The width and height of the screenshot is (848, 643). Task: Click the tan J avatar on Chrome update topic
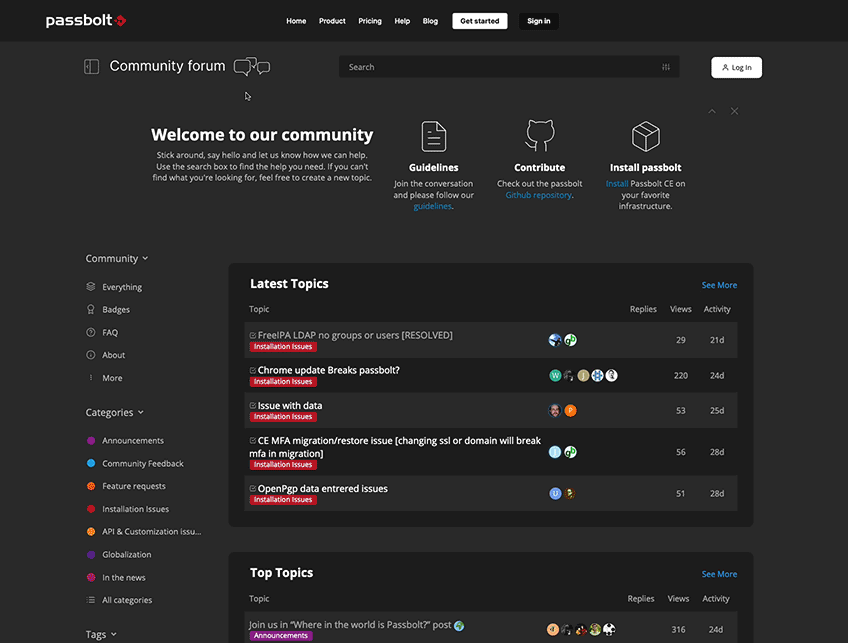click(583, 375)
